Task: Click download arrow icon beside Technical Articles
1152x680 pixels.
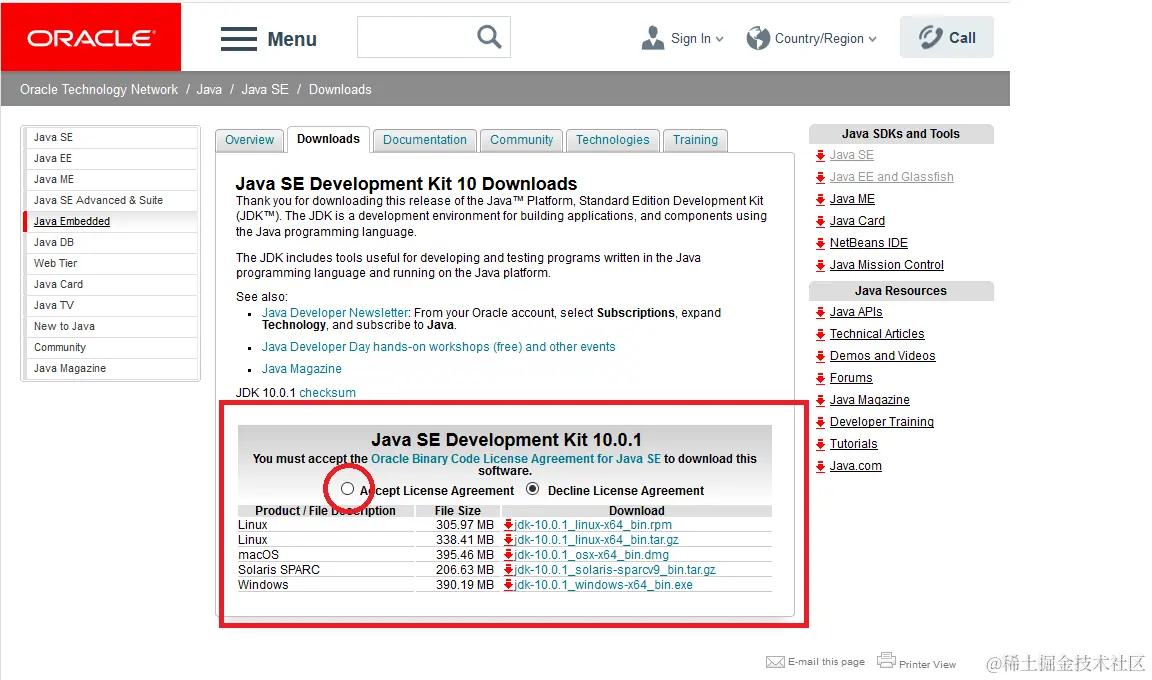Action: [820, 334]
